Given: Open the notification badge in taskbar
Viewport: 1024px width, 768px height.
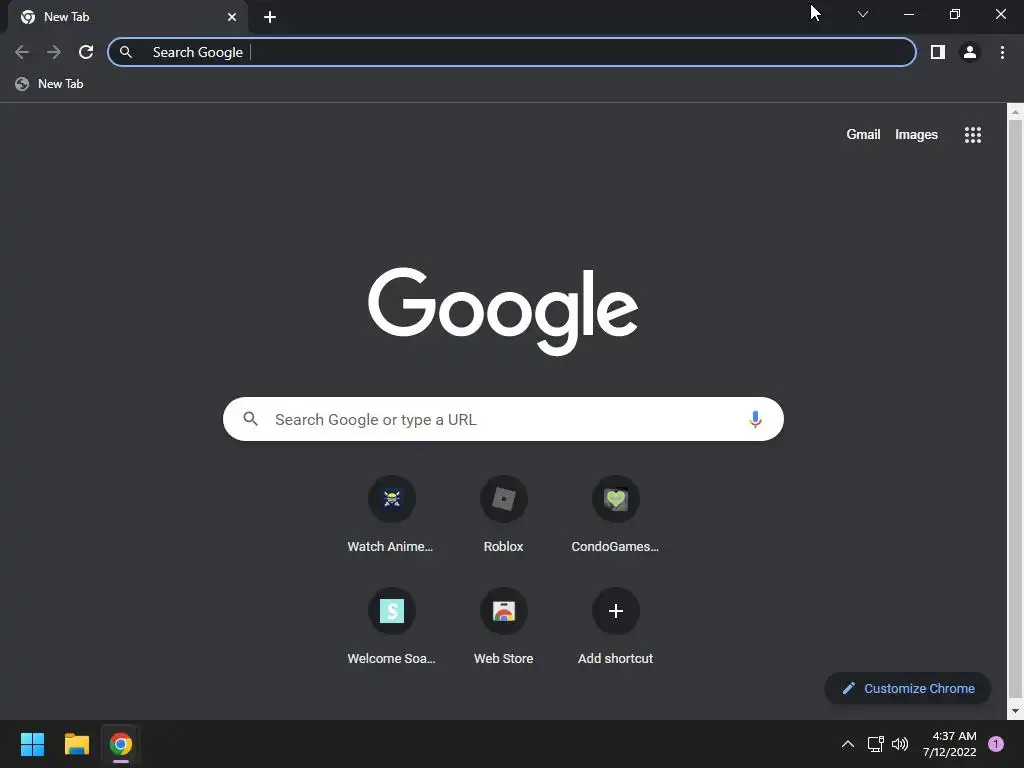Looking at the screenshot, I should coord(996,744).
